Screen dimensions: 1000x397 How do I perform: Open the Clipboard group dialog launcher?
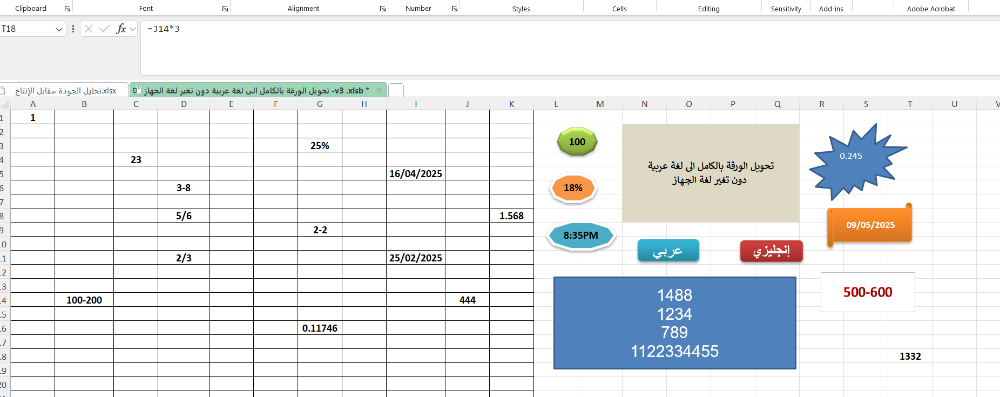[67, 9]
